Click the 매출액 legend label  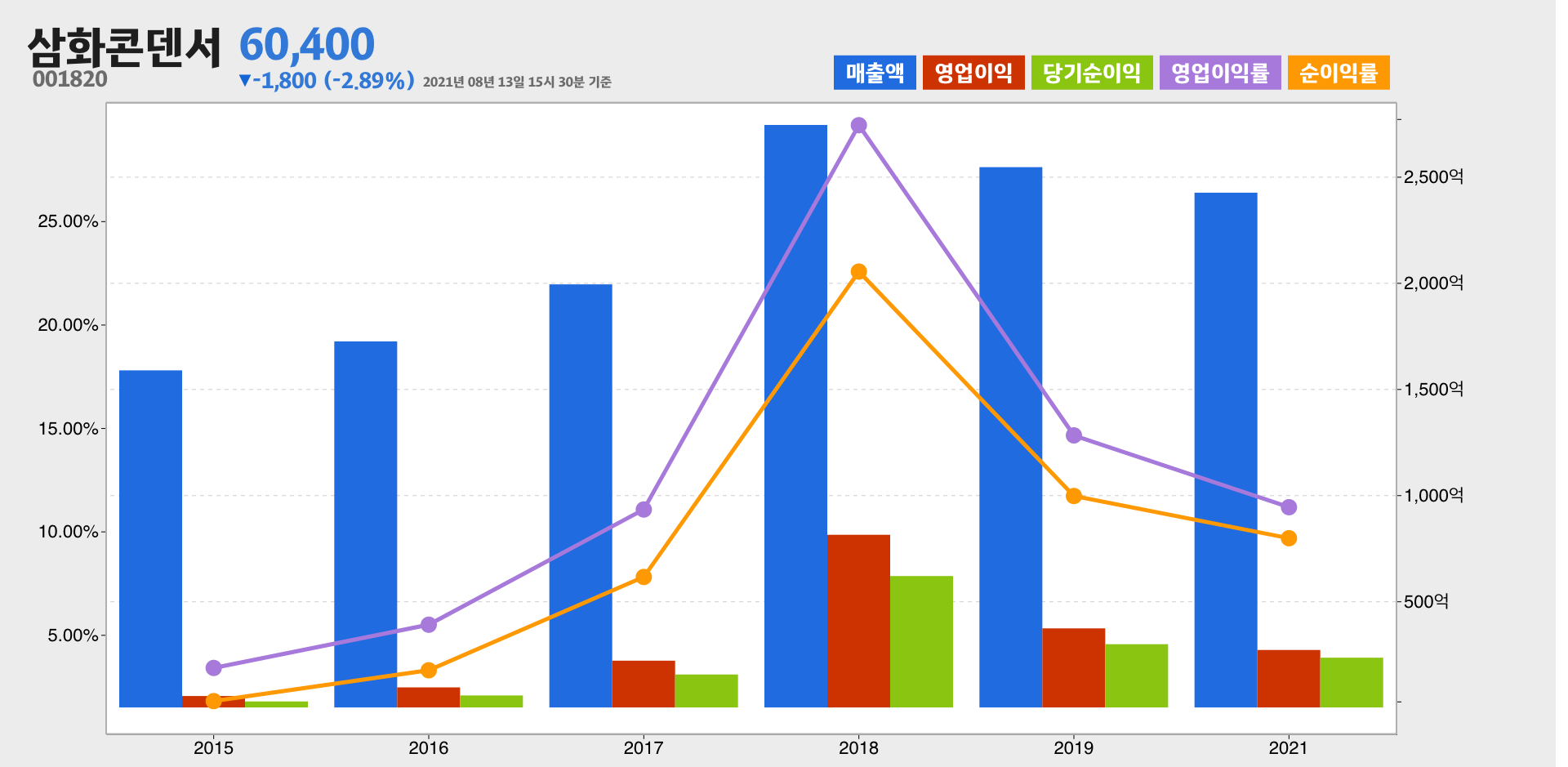click(875, 73)
